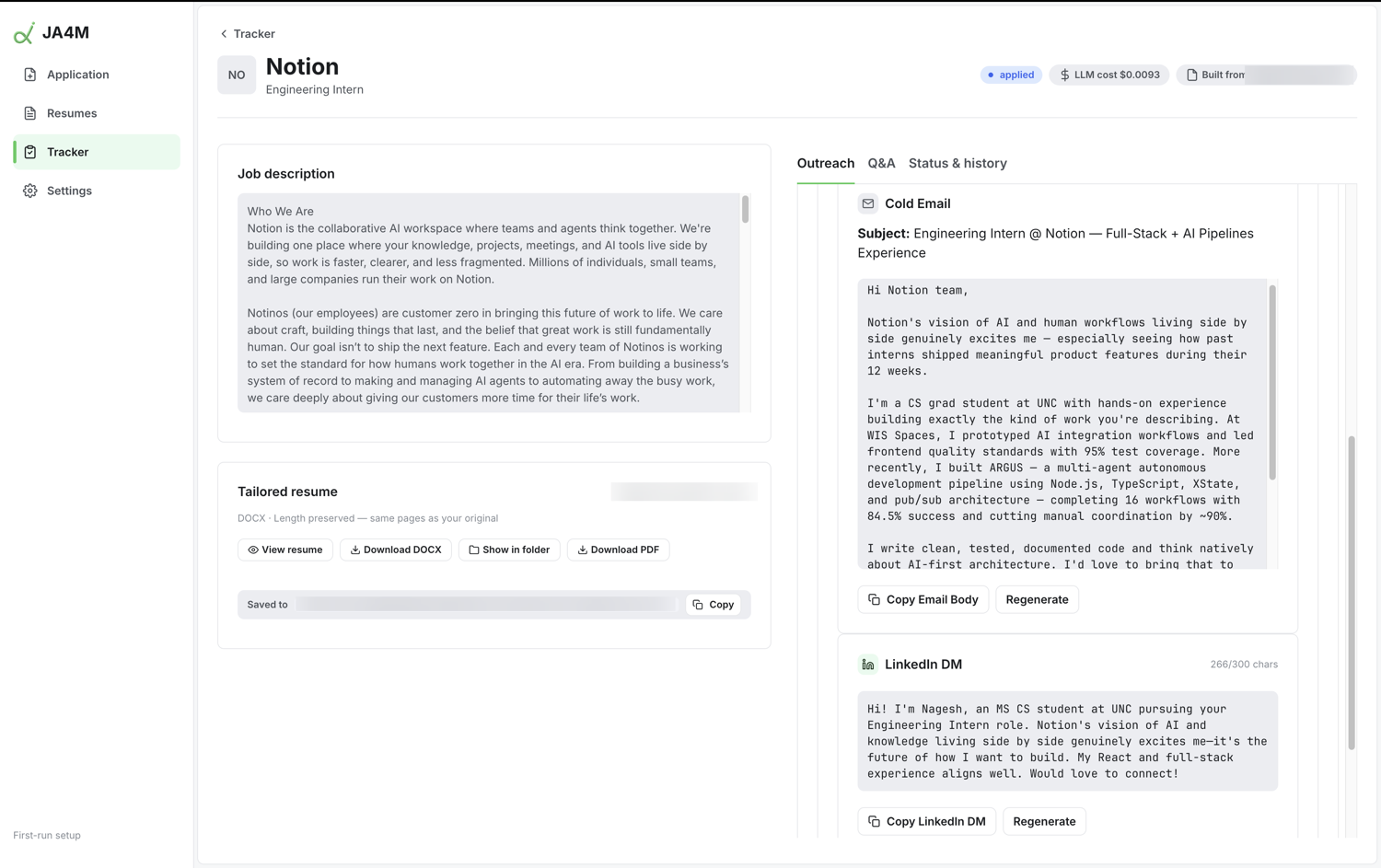Click First-run setup link

coord(47,836)
